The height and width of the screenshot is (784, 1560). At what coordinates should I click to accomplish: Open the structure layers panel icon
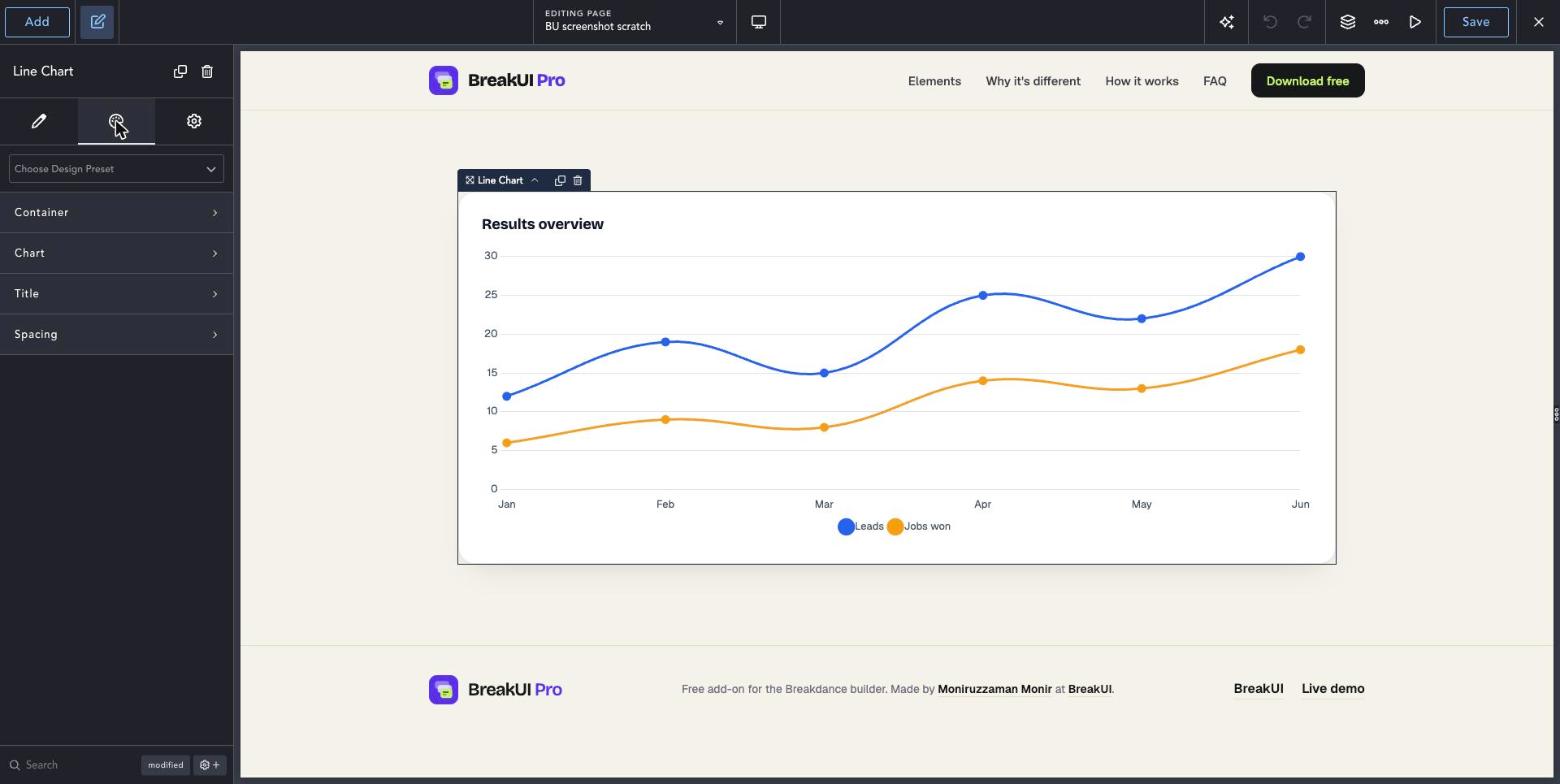pyautogui.click(x=1348, y=22)
